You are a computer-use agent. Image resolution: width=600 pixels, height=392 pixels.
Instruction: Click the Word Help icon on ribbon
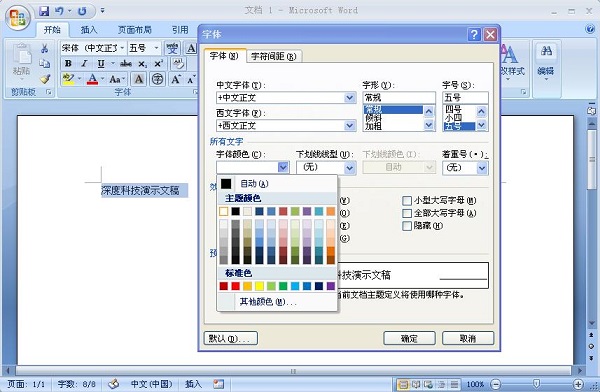coord(590,29)
